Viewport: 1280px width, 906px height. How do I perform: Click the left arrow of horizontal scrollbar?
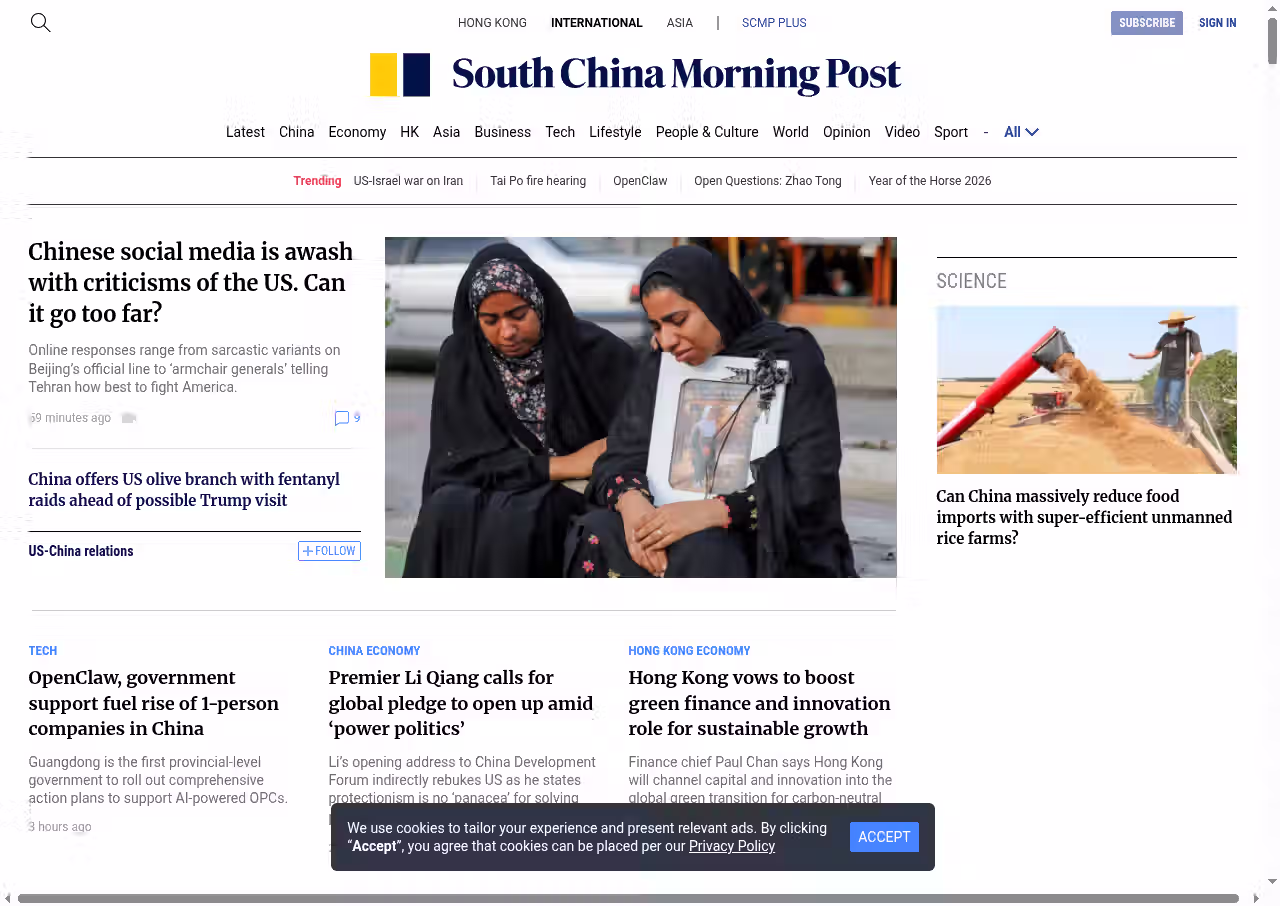8,898
